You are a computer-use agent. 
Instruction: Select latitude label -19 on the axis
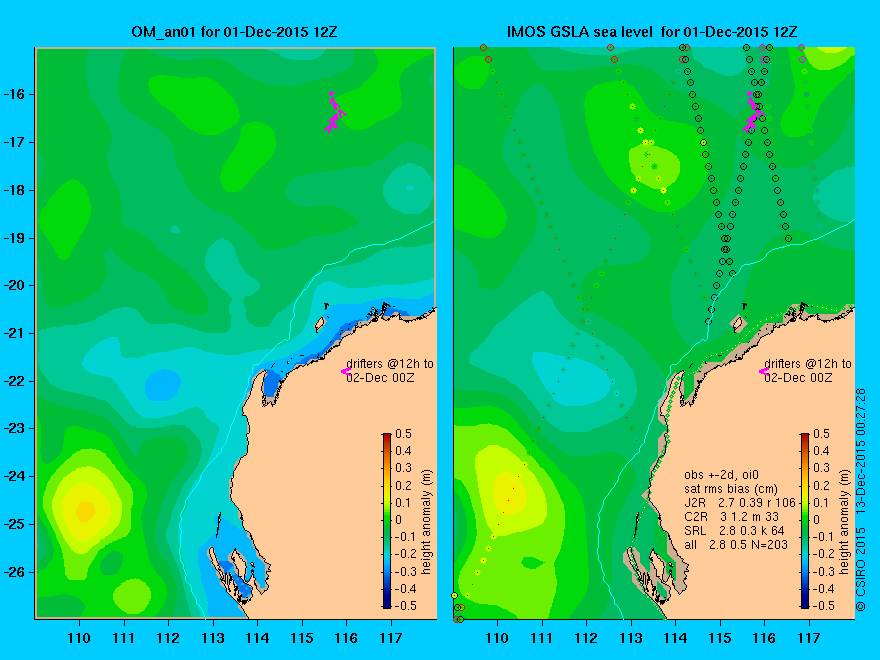point(15,238)
